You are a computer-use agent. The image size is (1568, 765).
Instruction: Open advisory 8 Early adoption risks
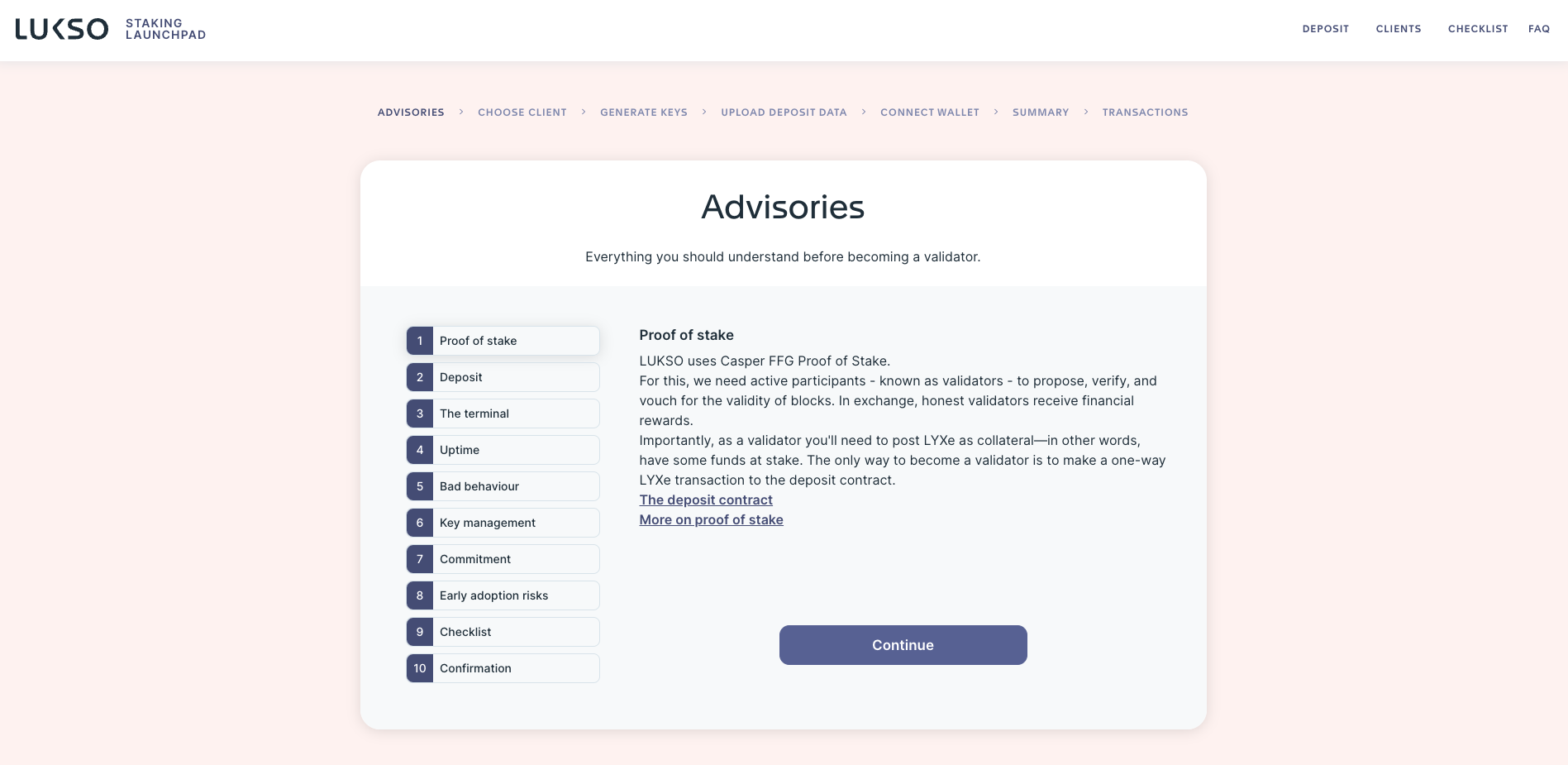click(x=503, y=595)
